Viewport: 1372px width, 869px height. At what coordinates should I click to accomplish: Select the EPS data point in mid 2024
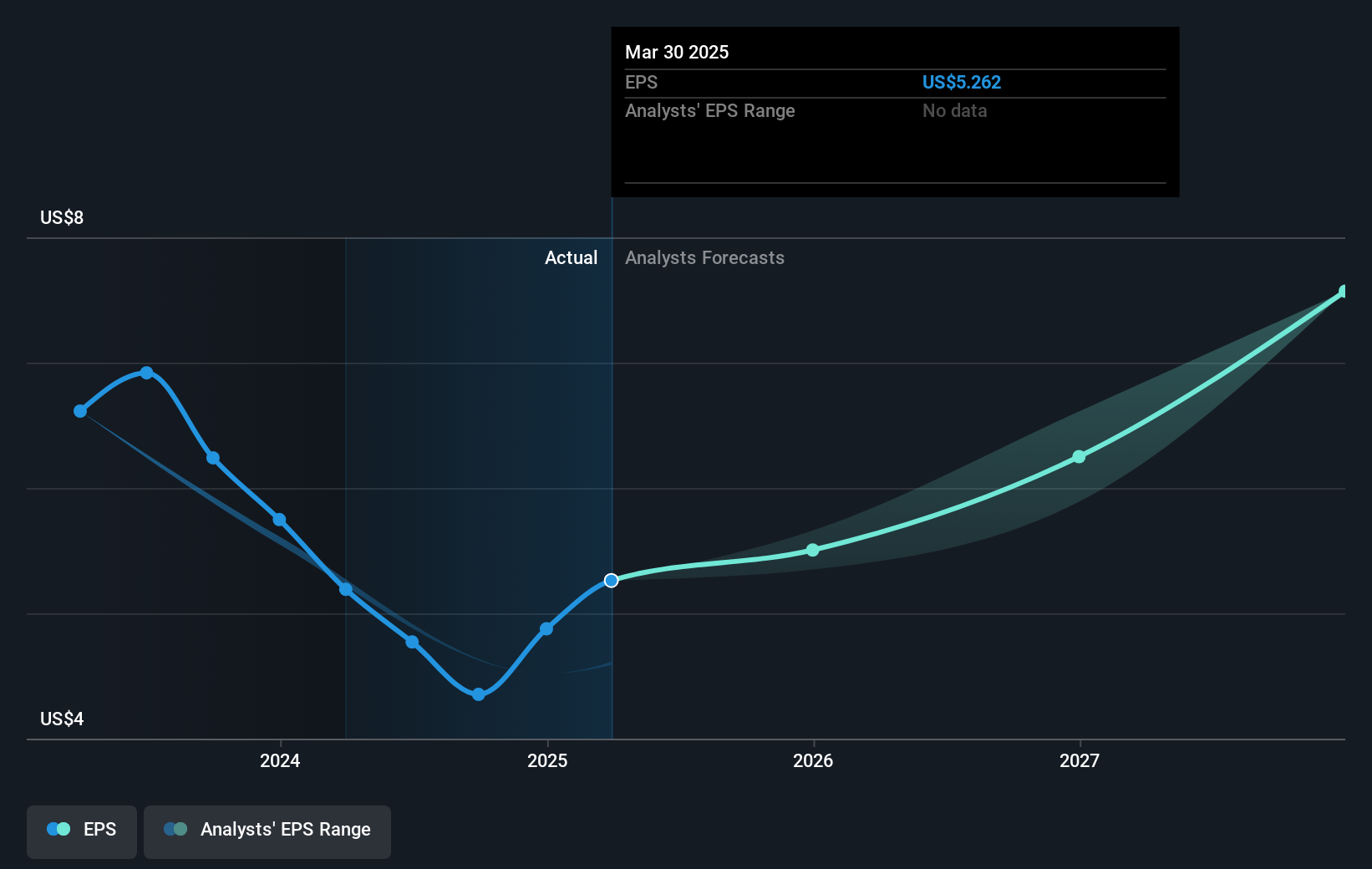[x=412, y=642]
